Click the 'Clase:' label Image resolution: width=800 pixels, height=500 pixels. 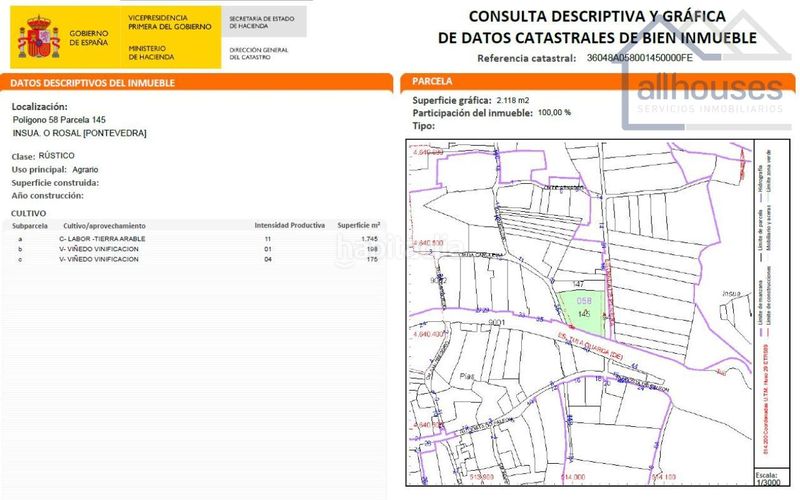23,157
